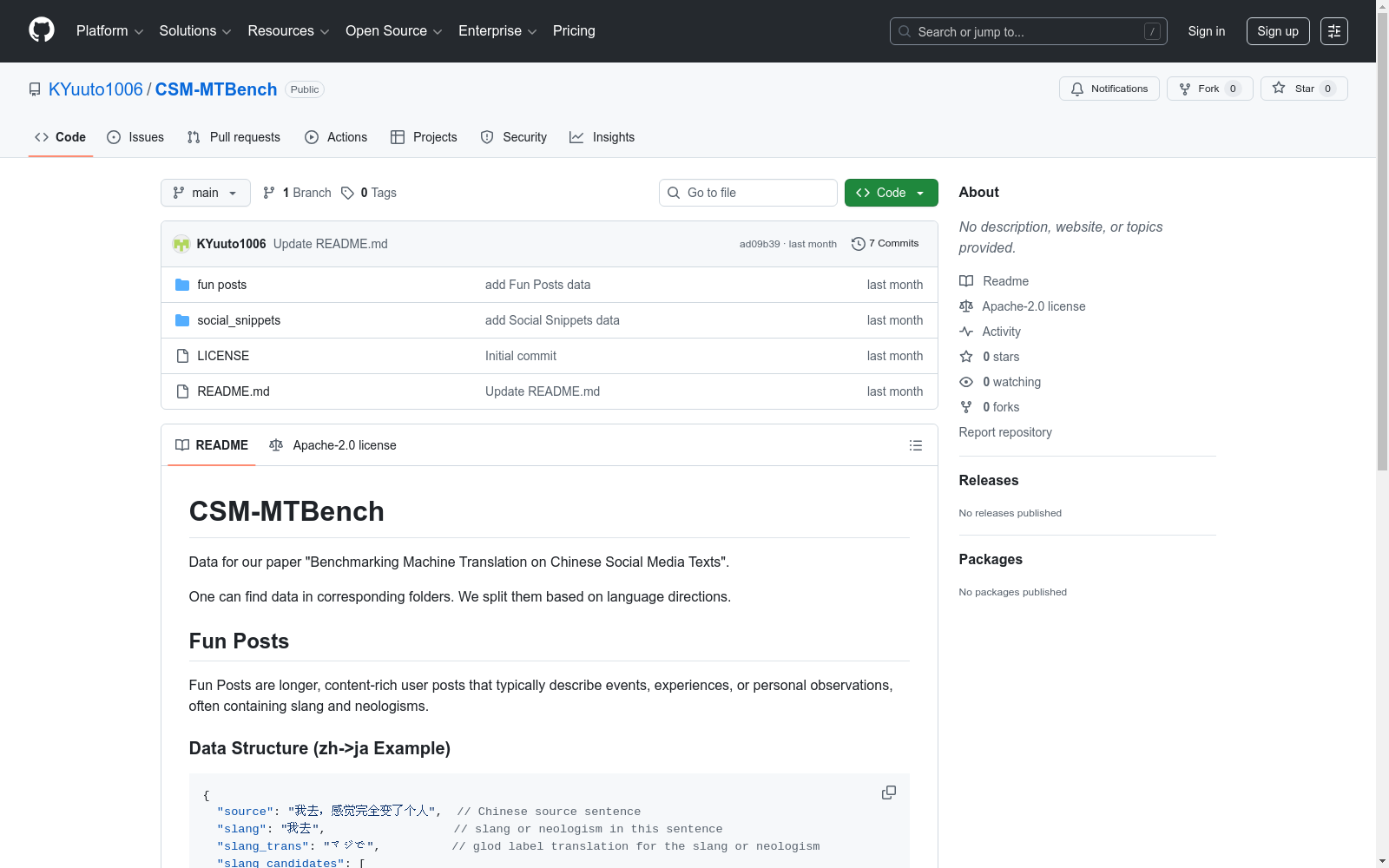Image resolution: width=1389 pixels, height=868 pixels.
Task: Expand the Resources menu
Action: click(x=288, y=31)
